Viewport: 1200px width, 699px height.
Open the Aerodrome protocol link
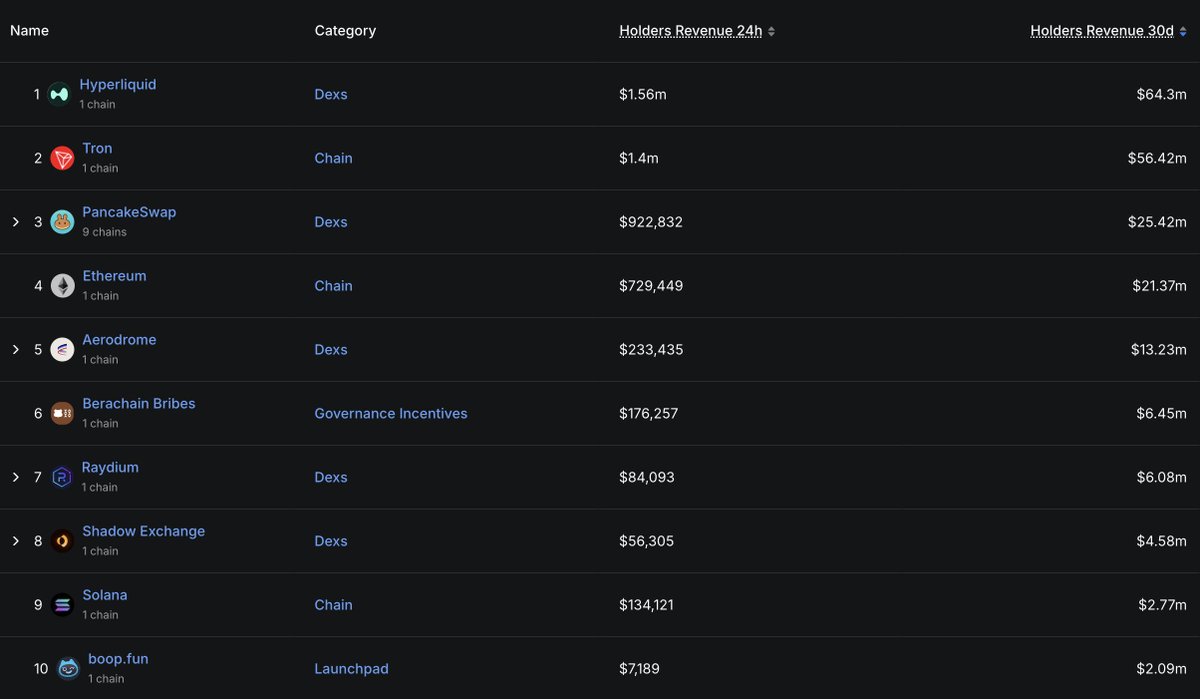pyautogui.click(x=119, y=340)
